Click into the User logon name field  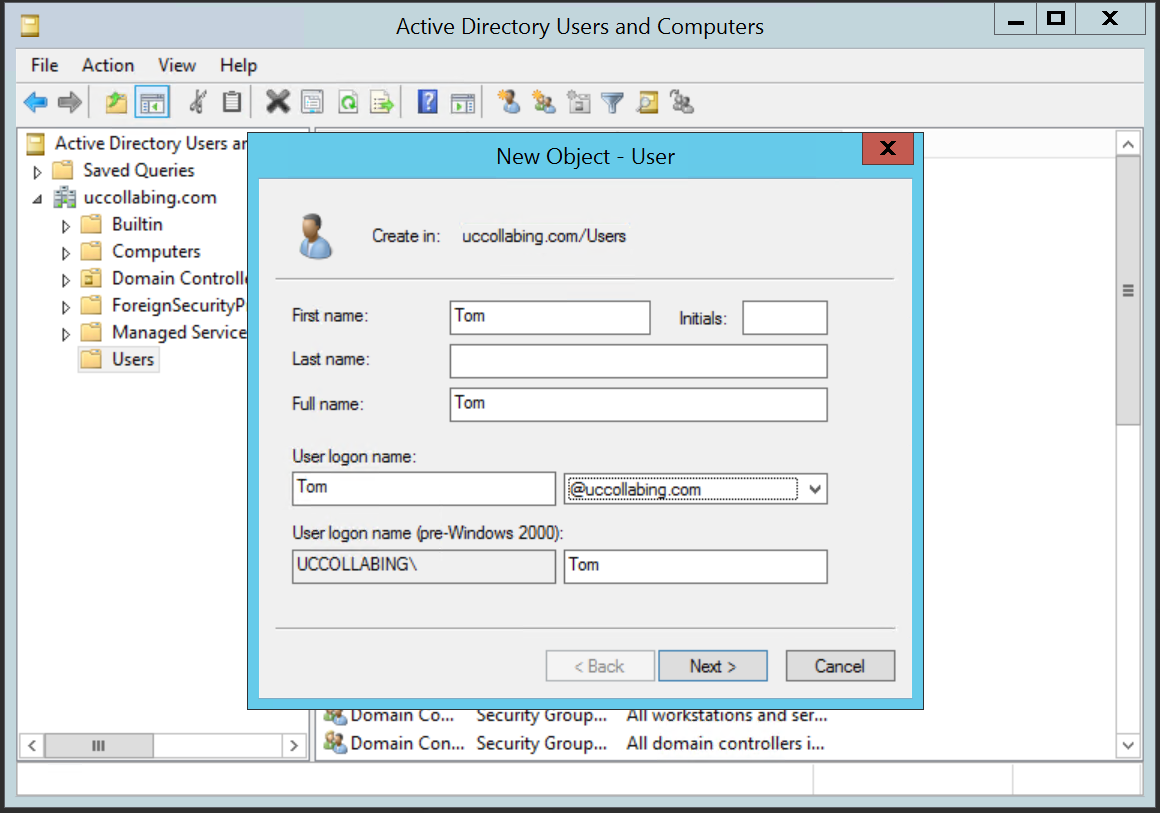(x=424, y=489)
